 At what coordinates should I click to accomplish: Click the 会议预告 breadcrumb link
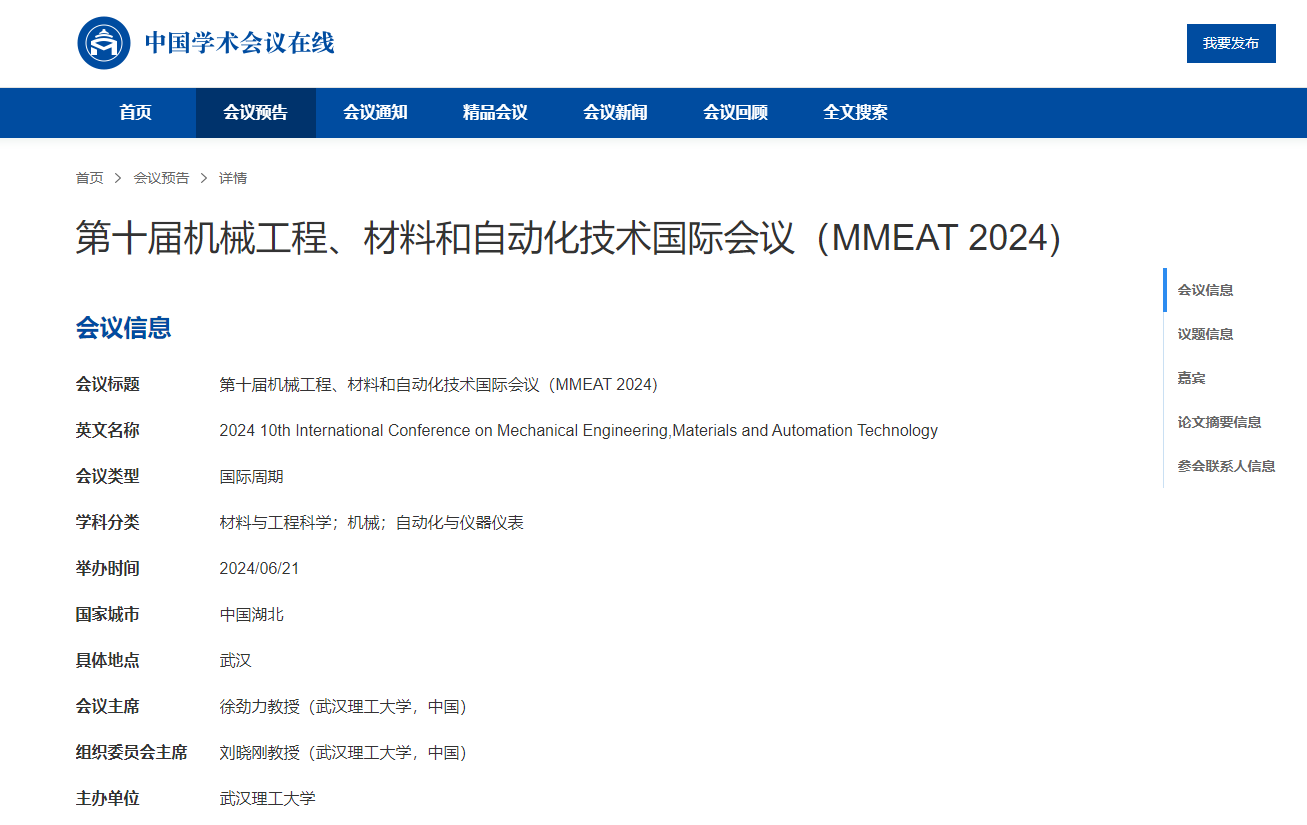click(x=161, y=178)
